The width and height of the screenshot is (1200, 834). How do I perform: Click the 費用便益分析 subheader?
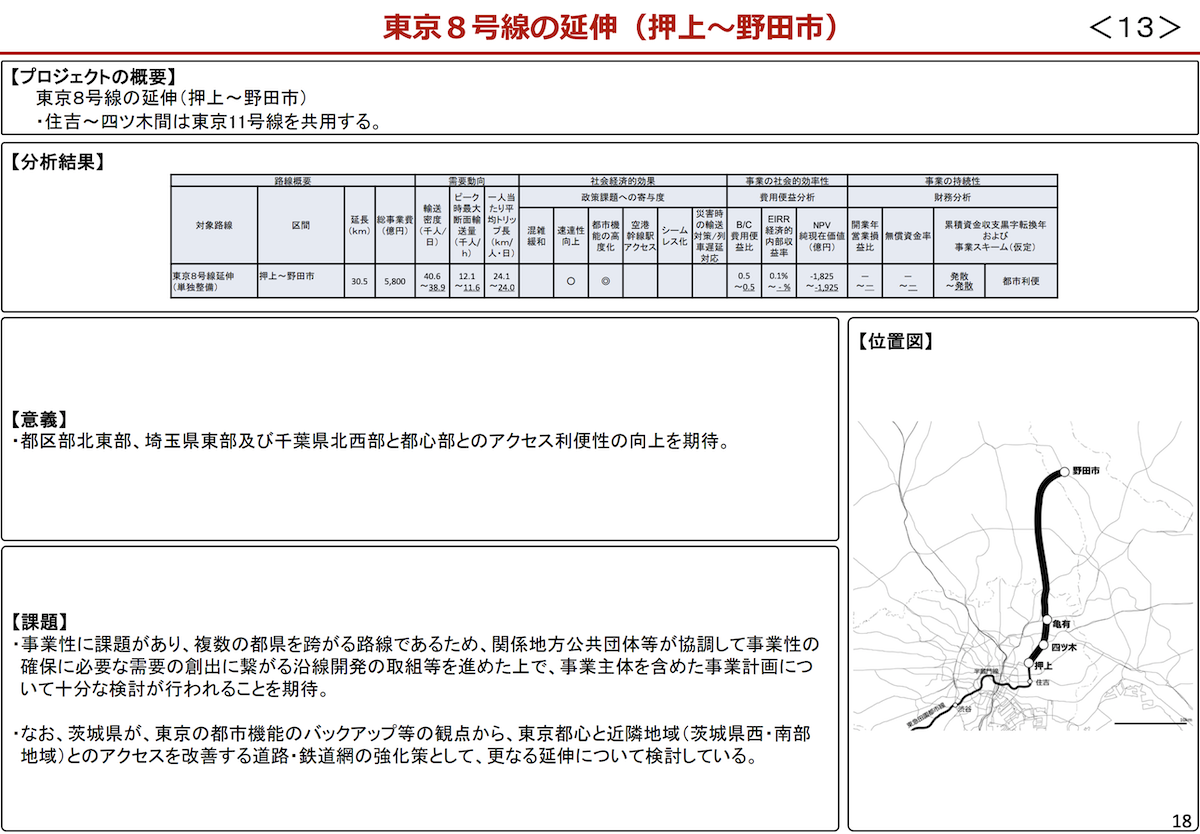click(787, 198)
